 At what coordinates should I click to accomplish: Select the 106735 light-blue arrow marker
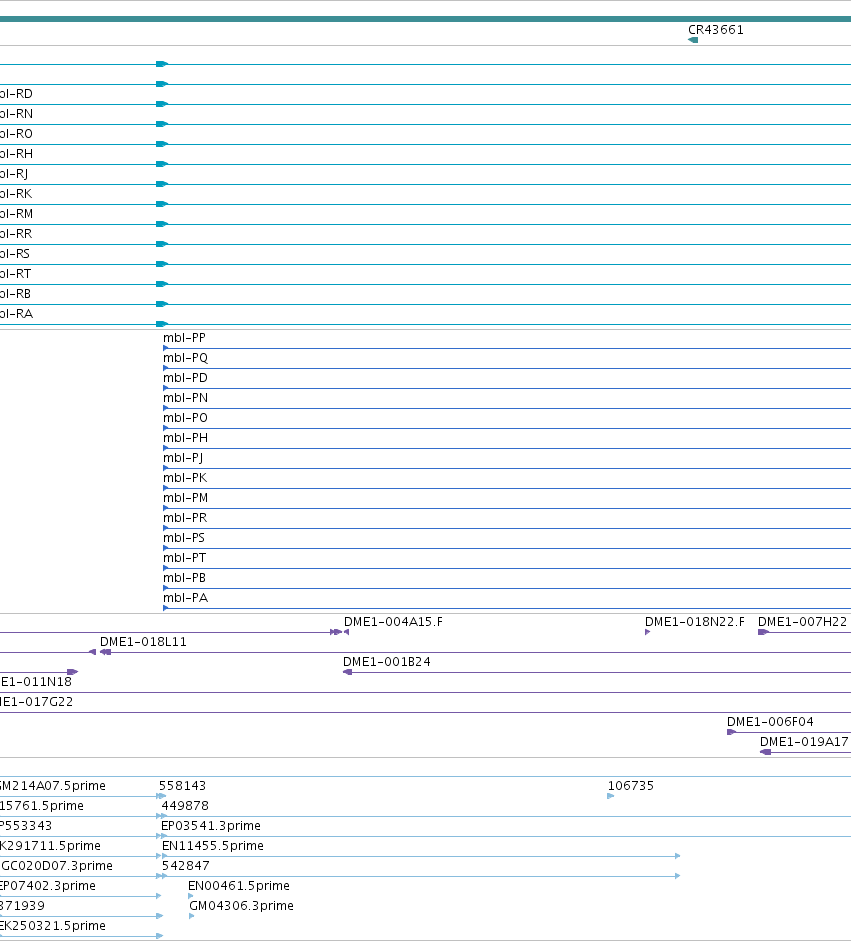coord(610,796)
